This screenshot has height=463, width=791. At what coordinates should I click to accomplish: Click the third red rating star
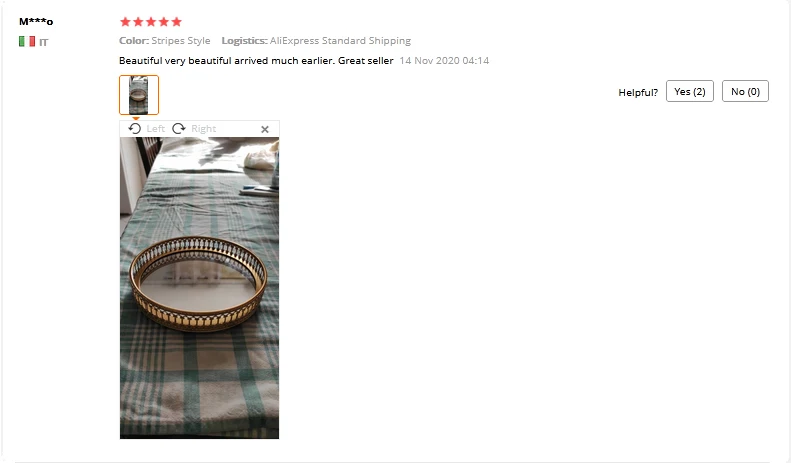pyautogui.click(x=151, y=22)
